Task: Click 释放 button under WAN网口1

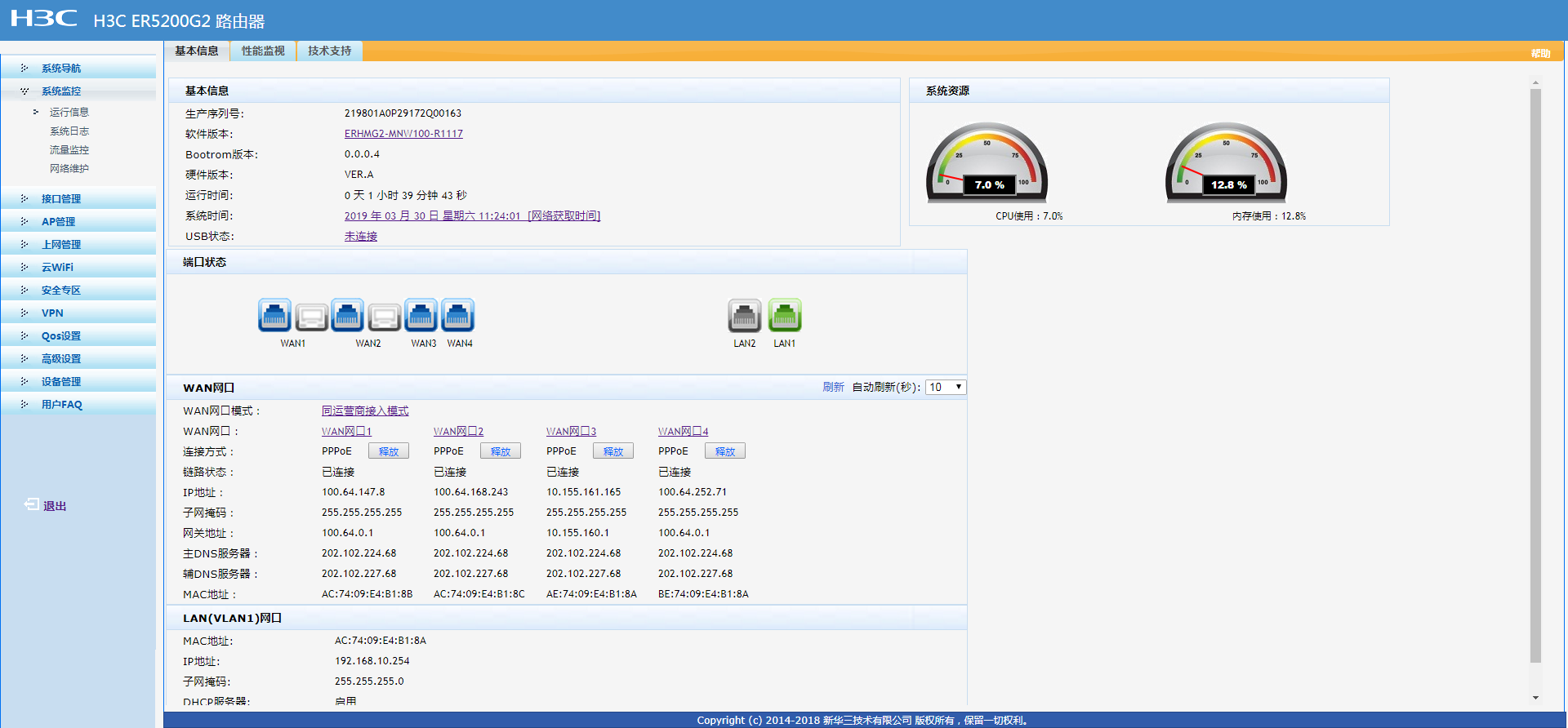Action: pyautogui.click(x=389, y=451)
